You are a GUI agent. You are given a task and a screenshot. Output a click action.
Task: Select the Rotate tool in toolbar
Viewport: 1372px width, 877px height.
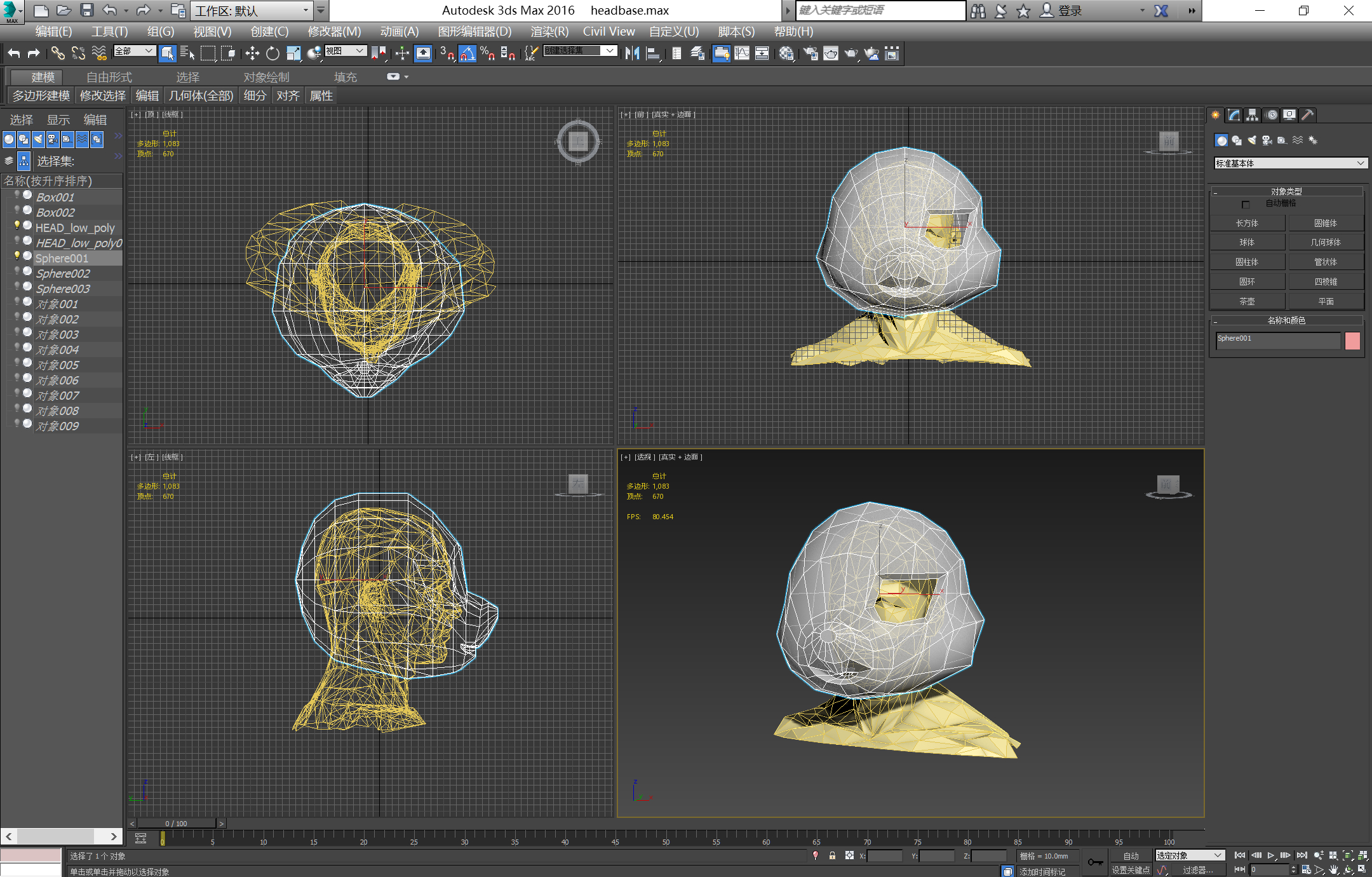click(x=272, y=53)
